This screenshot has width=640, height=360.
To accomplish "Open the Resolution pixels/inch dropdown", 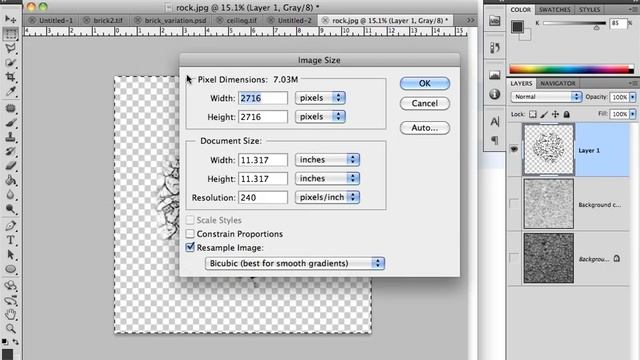I will (x=327, y=197).
